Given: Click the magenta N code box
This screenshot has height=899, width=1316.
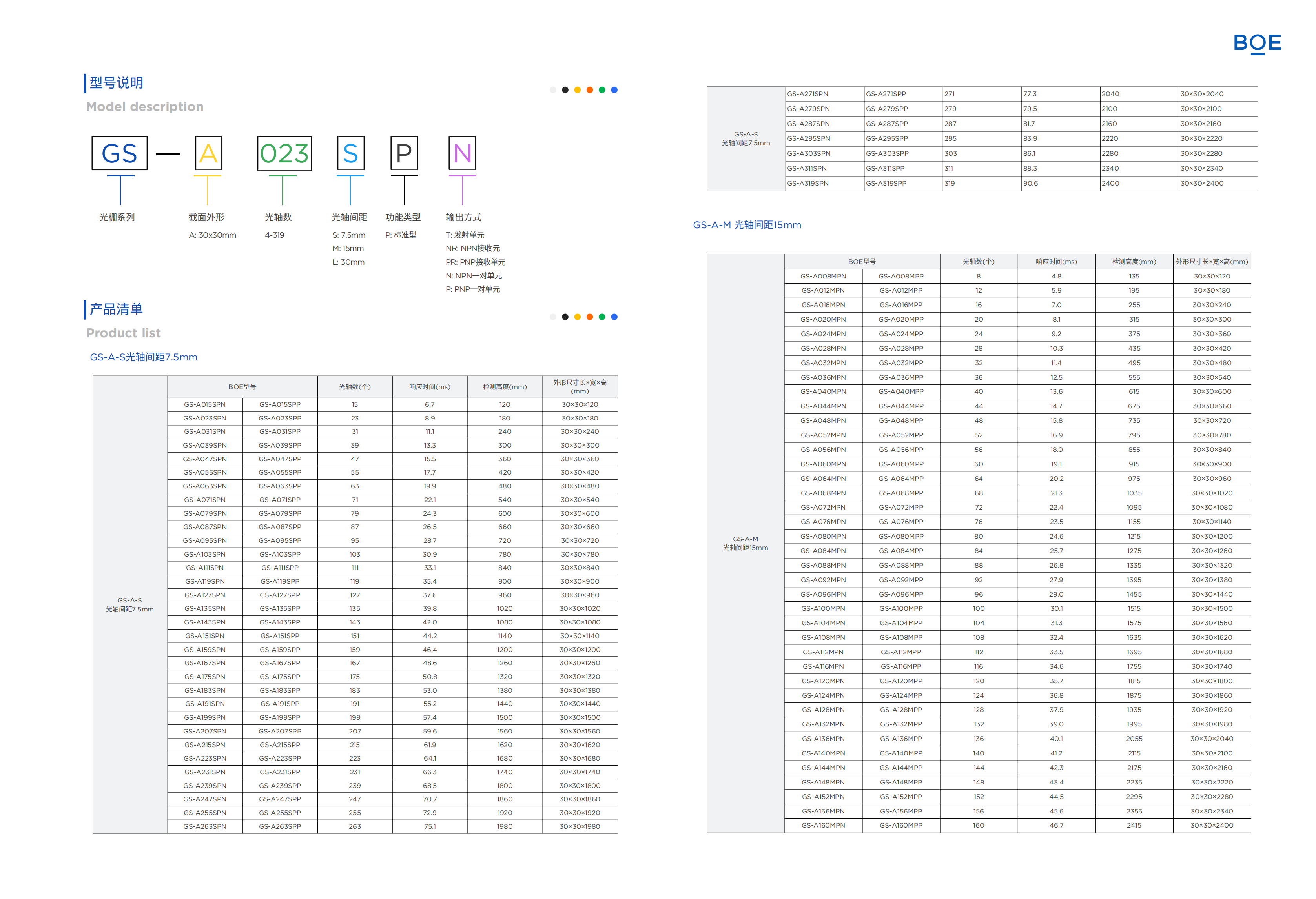Looking at the screenshot, I should [462, 153].
